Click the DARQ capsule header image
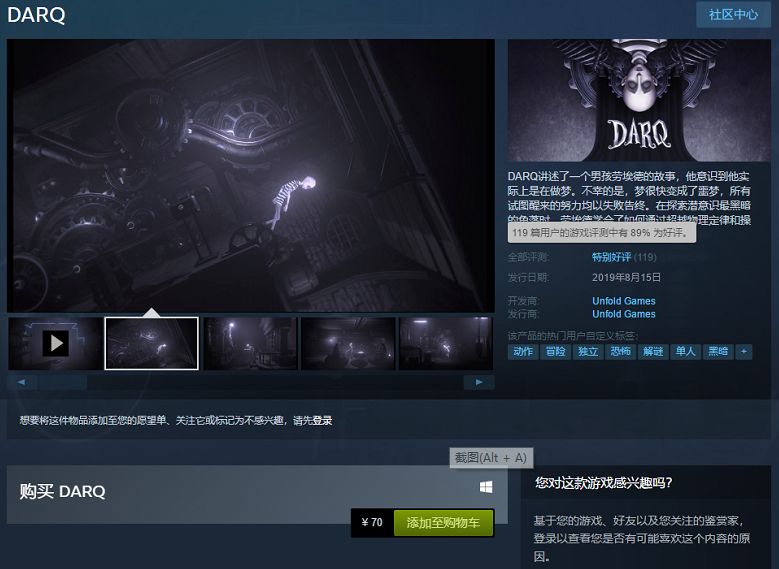This screenshot has width=779, height=569. pos(639,100)
